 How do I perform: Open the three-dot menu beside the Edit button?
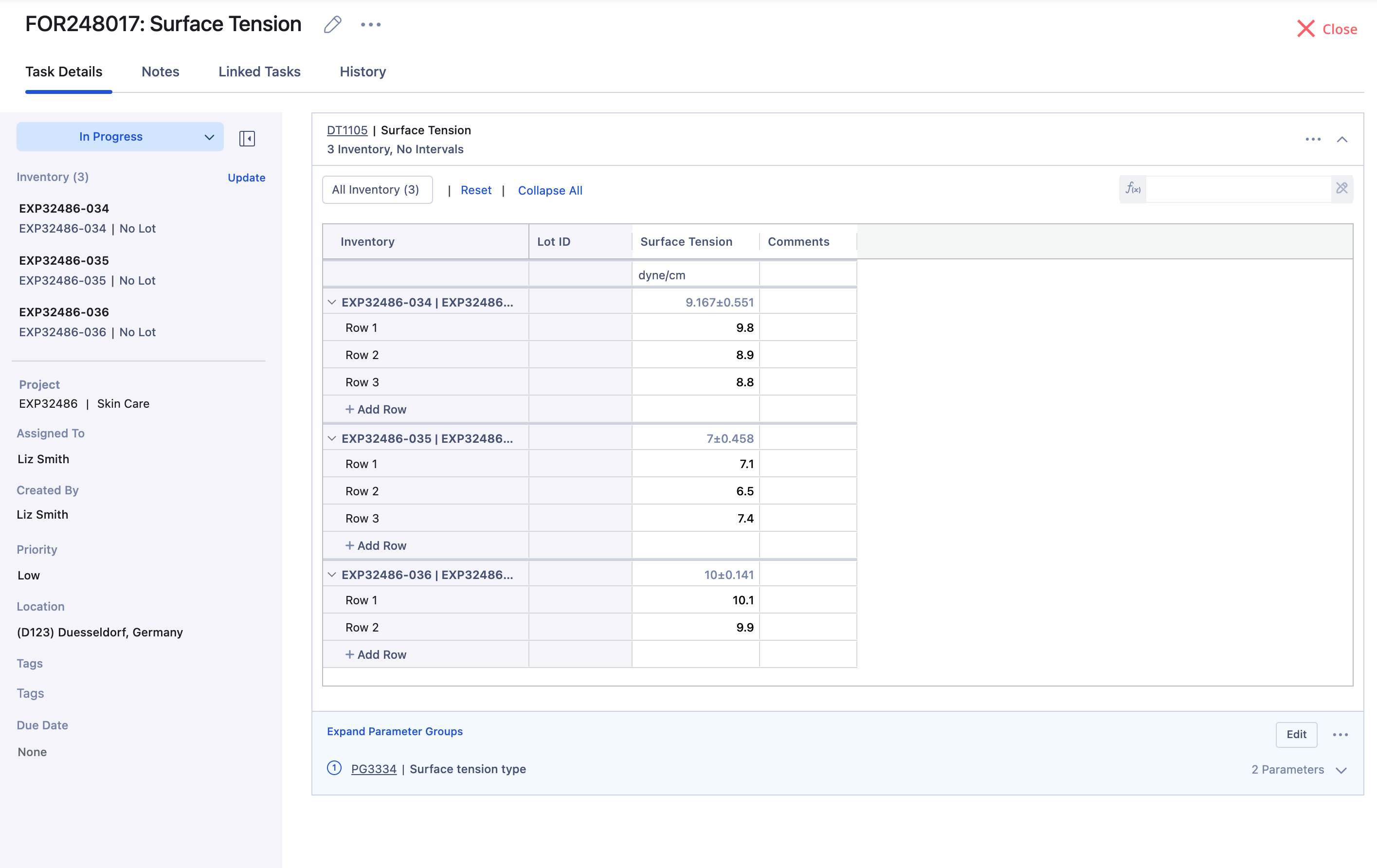1340,735
